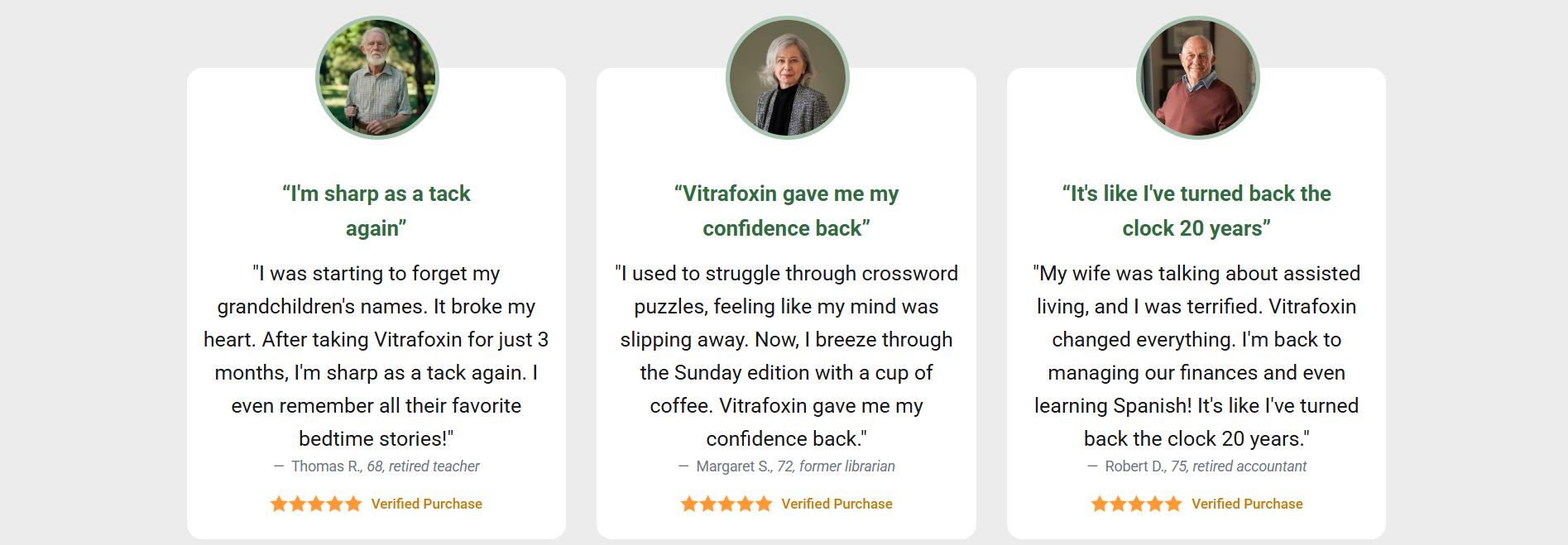Image resolution: width=1568 pixels, height=545 pixels.
Task: Click the "Vitrafoxin gave me my confidence back" heading
Action: coord(786,211)
